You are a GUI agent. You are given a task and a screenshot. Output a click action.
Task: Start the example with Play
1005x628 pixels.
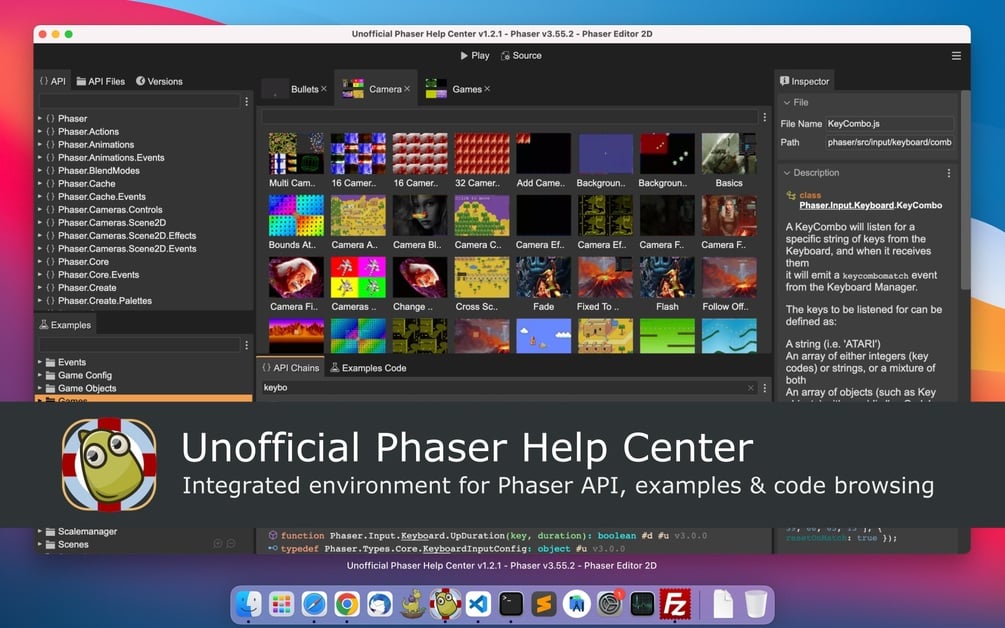point(475,56)
